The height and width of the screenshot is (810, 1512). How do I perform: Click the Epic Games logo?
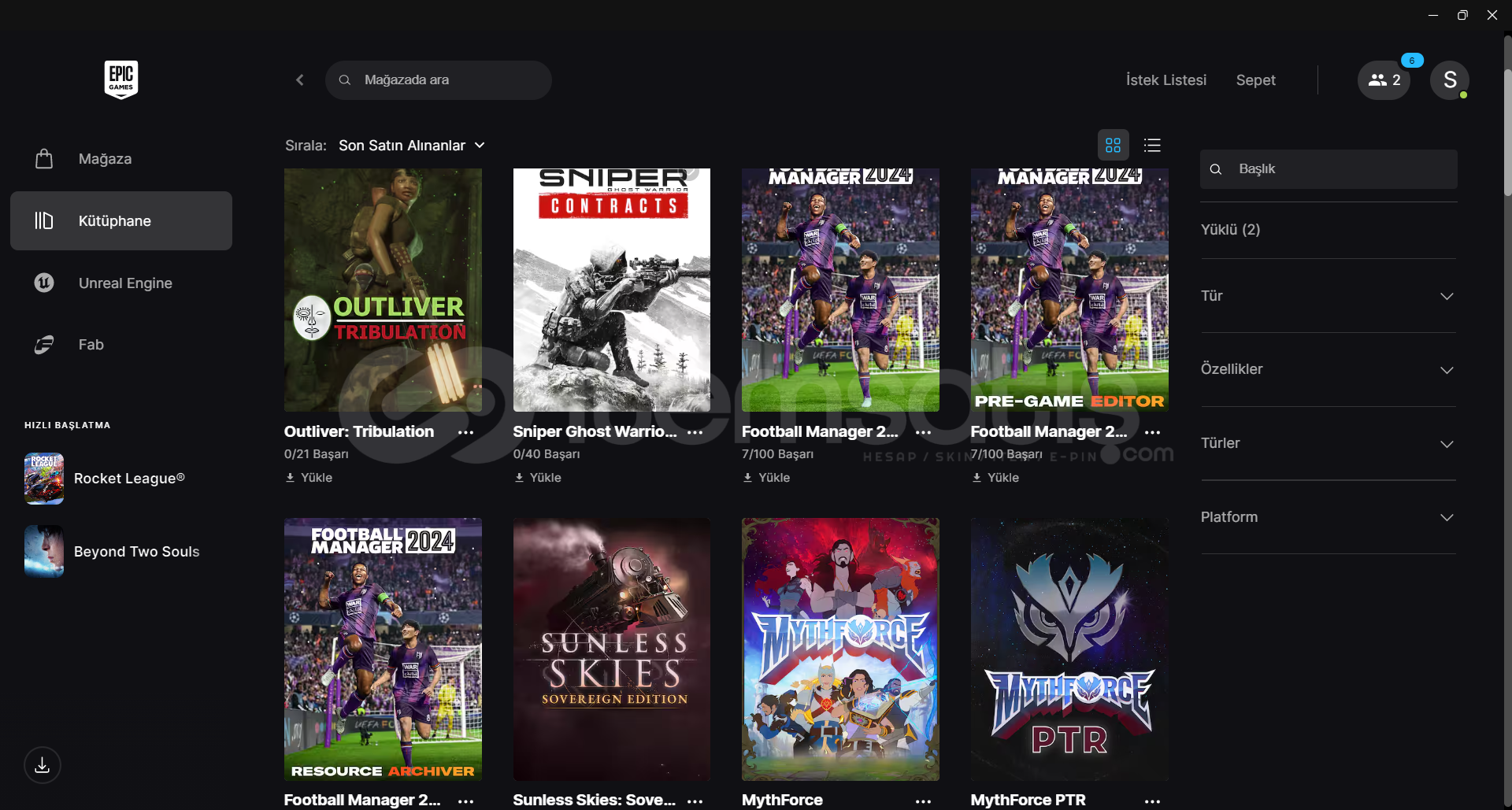pos(121,80)
